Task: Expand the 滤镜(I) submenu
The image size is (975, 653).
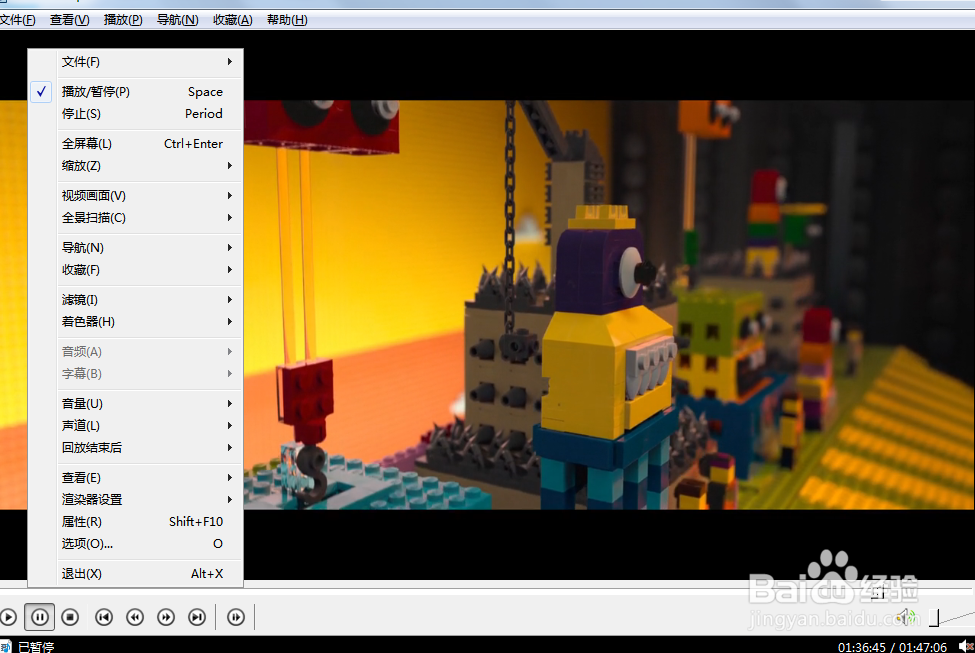Action: (136, 300)
